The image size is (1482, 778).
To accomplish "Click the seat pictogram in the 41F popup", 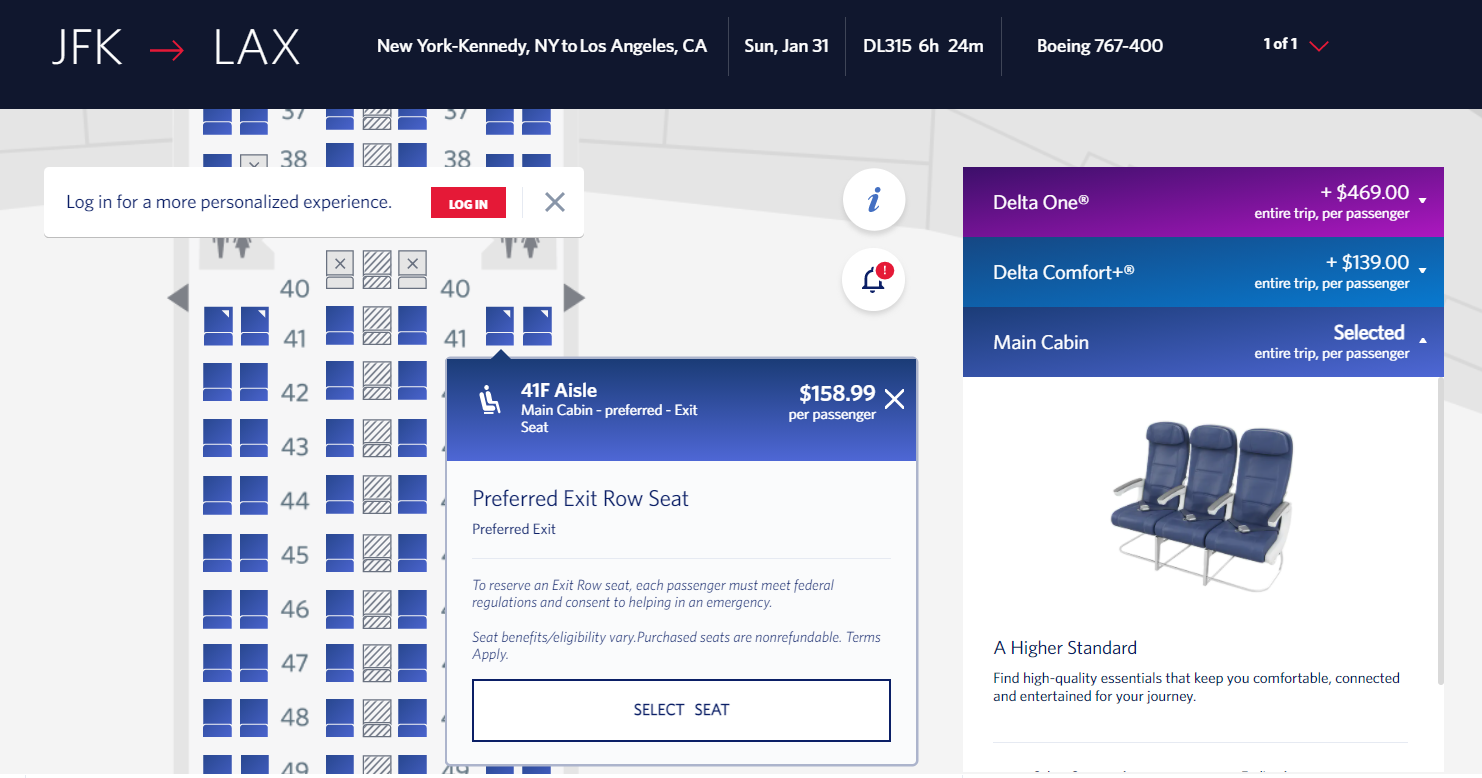I will click(x=491, y=399).
